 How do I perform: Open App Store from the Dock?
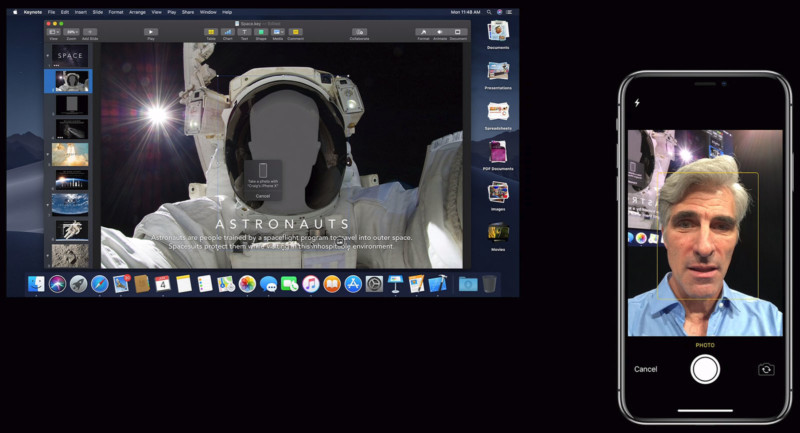tap(353, 284)
